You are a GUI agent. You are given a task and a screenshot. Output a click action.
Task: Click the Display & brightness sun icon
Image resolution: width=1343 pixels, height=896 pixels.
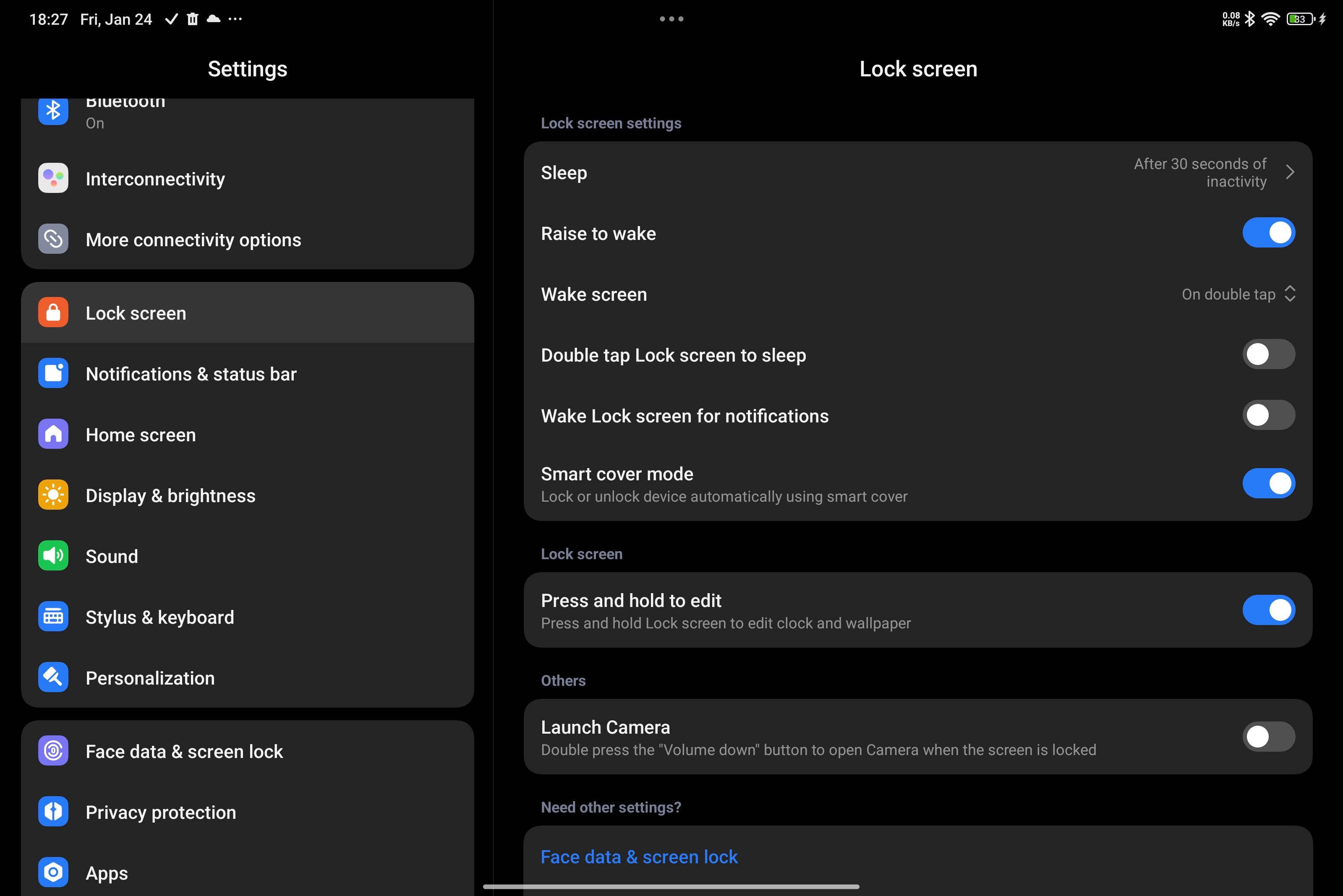(52, 495)
